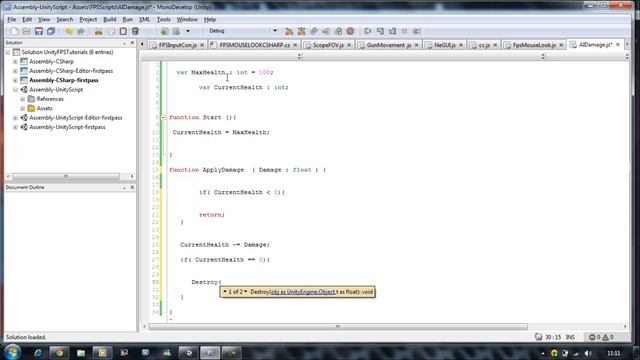Close the Solution panel
This screenshot has height=360, width=640.
point(132,43)
